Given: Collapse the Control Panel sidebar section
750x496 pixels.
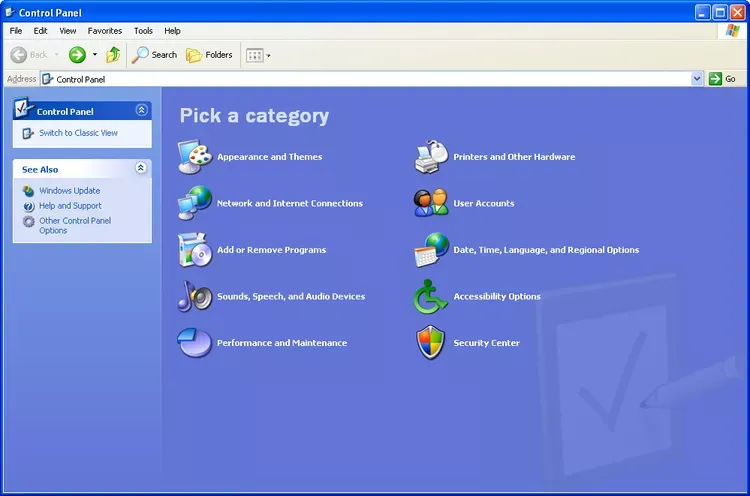Looking at the screenshot, I should tap(141, 111).
